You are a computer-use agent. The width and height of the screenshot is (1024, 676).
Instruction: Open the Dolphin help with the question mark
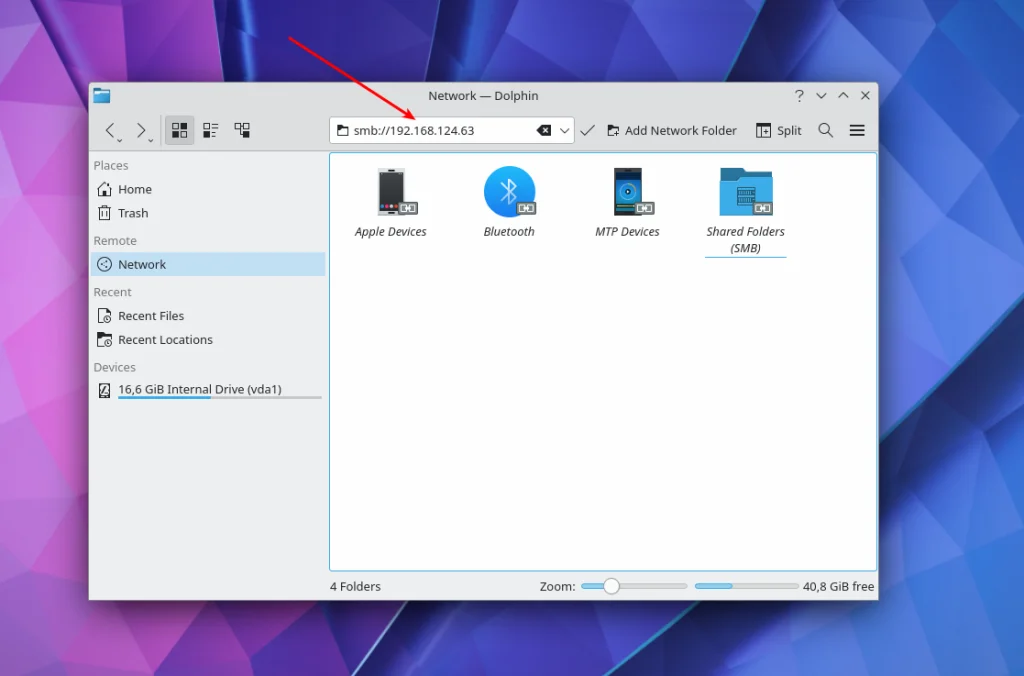coord(799,95)
